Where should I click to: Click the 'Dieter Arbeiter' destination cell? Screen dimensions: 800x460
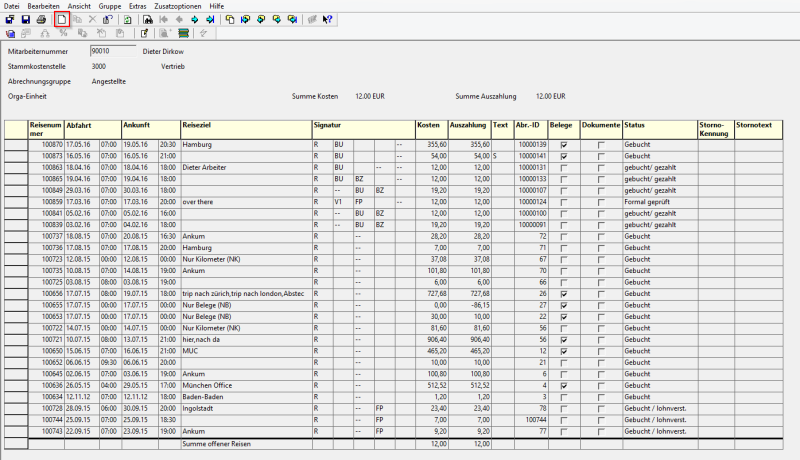click(x=246, y=168)
